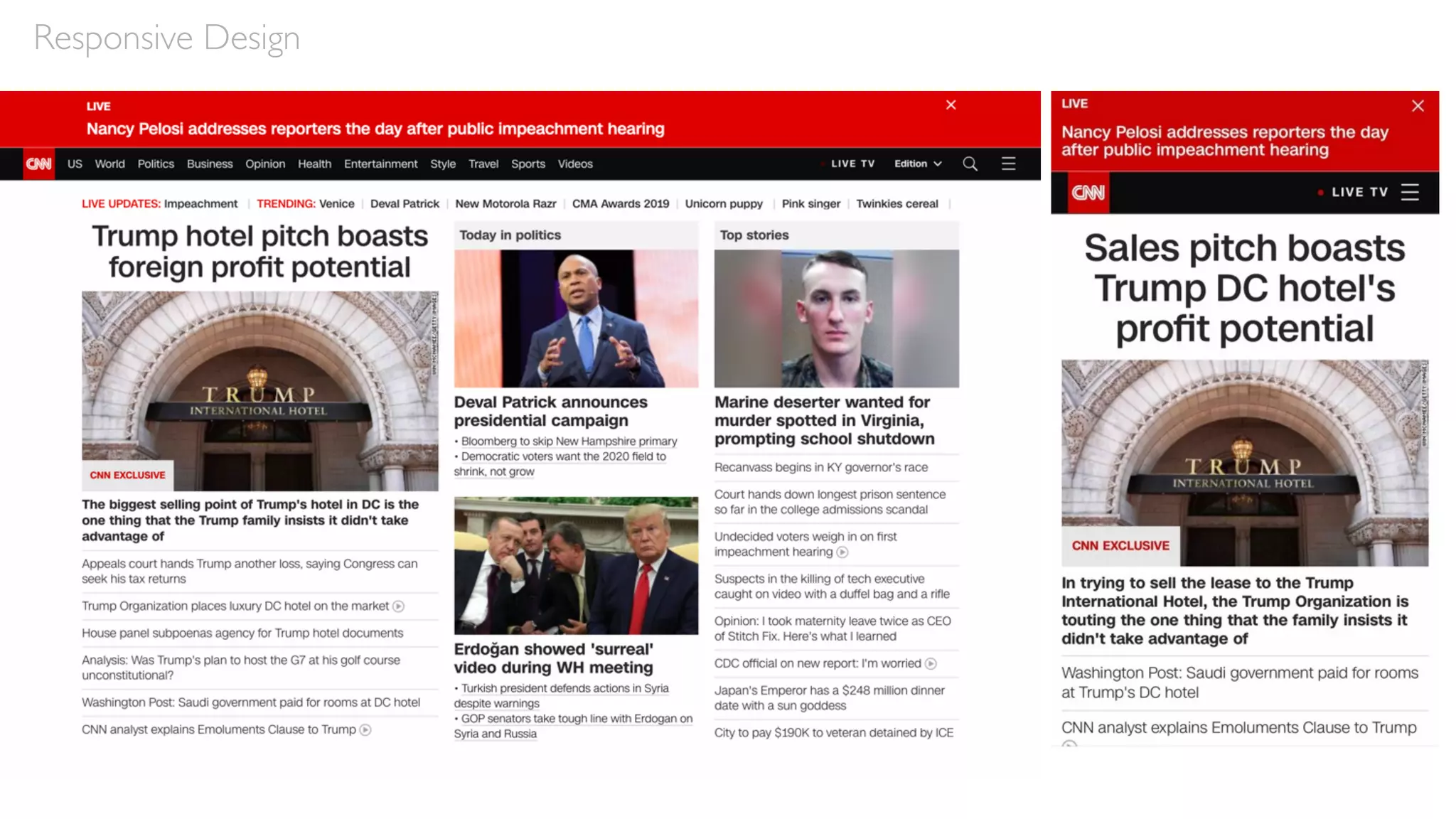This screenshot has width=1456, height=819.
Task: Click 'Suspects in the killing of tech executive'
Action: [x=832, y=587]
